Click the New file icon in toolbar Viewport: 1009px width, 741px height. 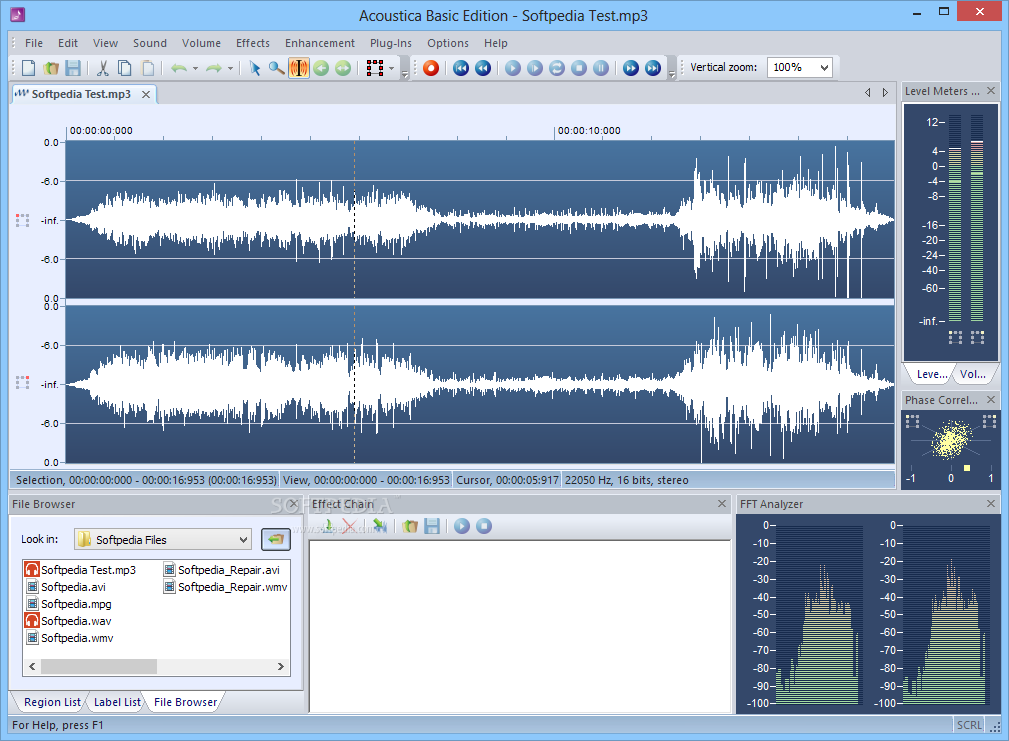29,68
